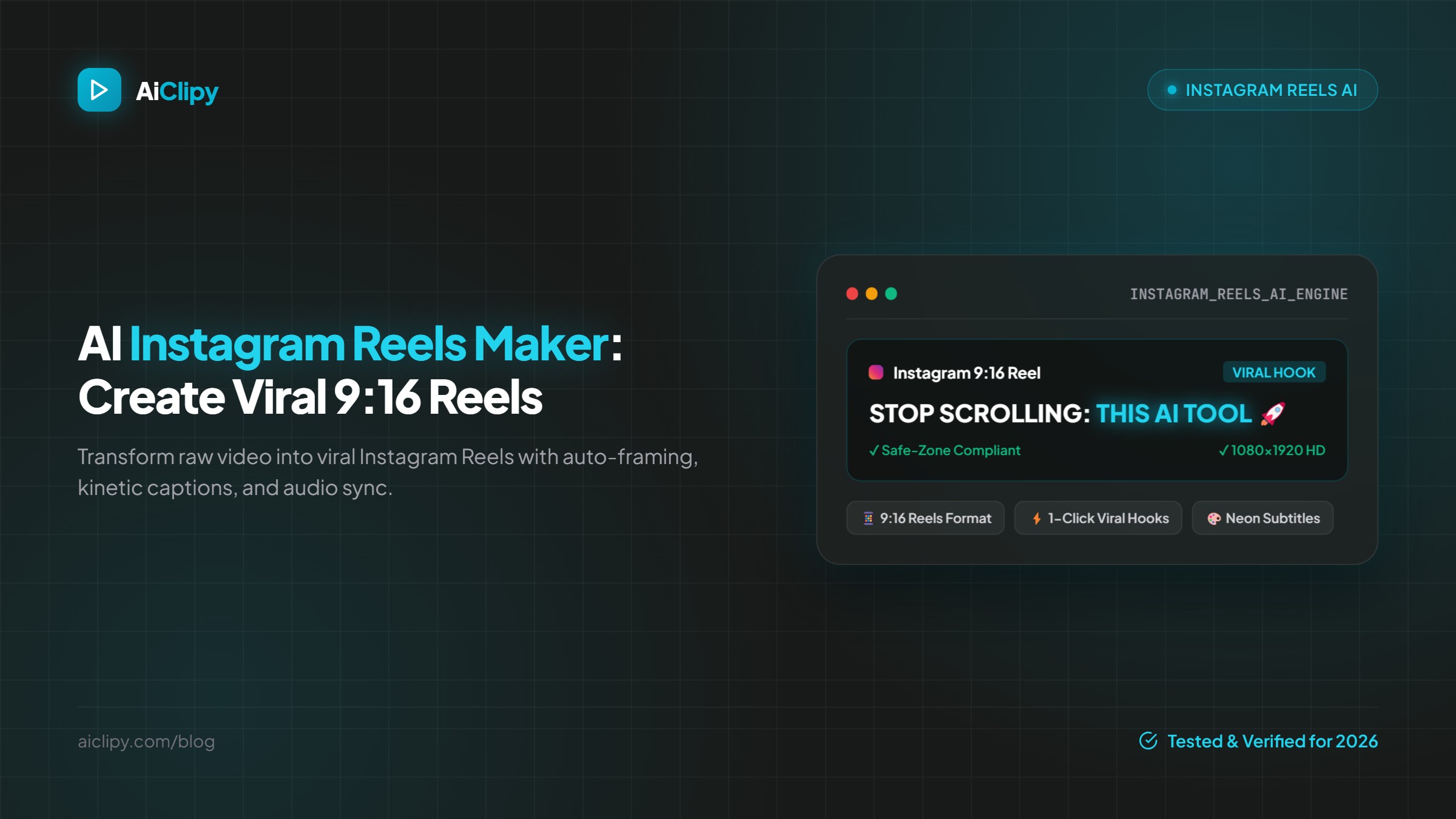
Task: Click the Instagram 9:16 Reel label
Action: [x=967, y=372]
